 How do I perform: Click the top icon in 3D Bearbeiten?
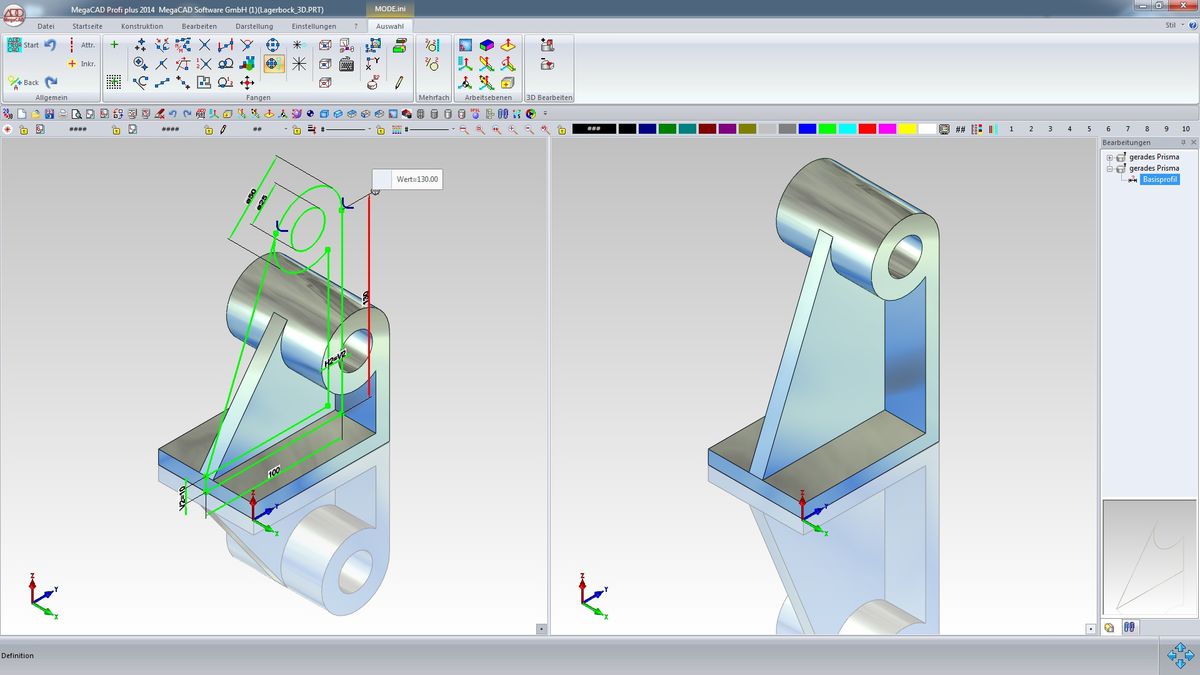547,45
